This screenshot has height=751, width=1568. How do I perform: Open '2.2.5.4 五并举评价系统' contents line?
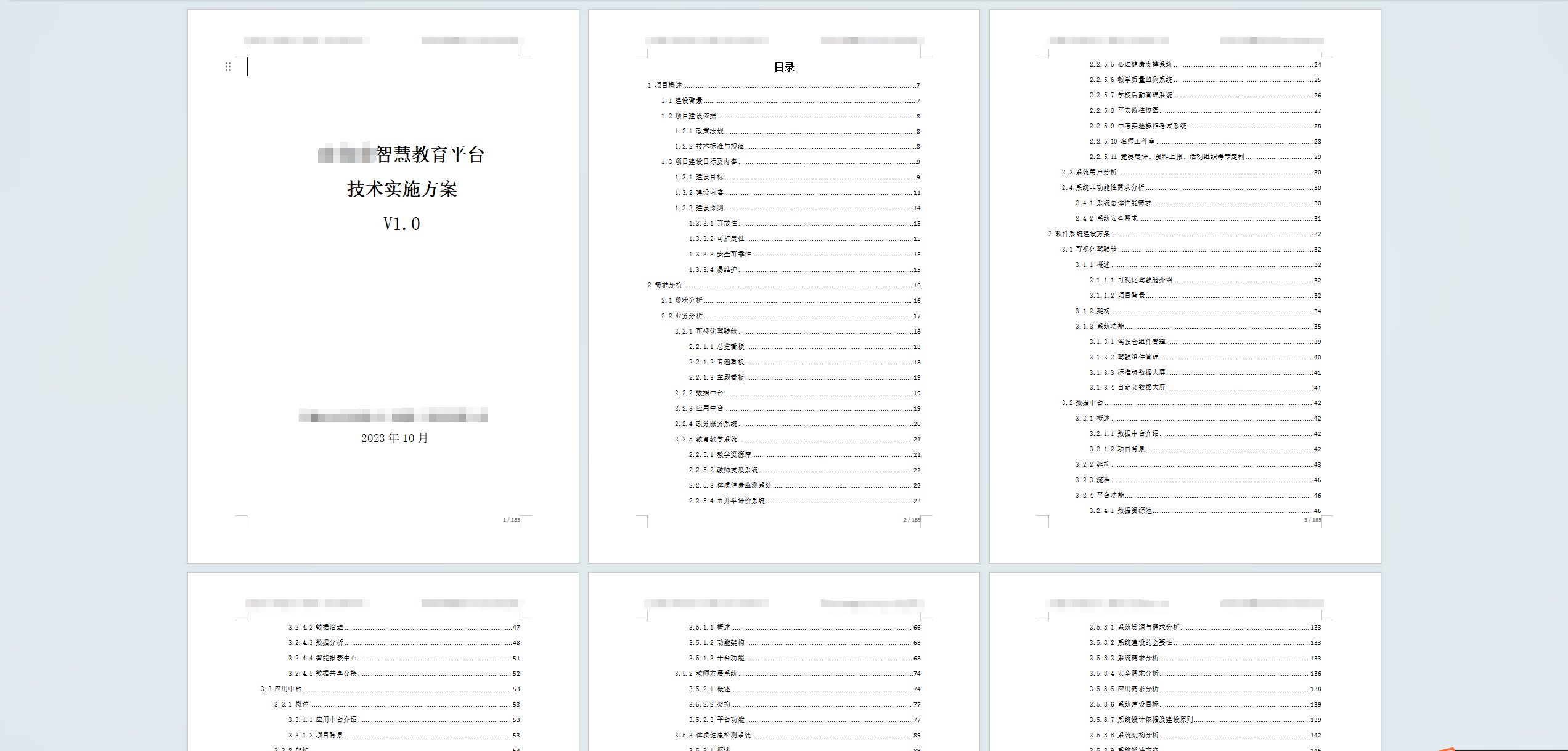click(x=804, y=501)
